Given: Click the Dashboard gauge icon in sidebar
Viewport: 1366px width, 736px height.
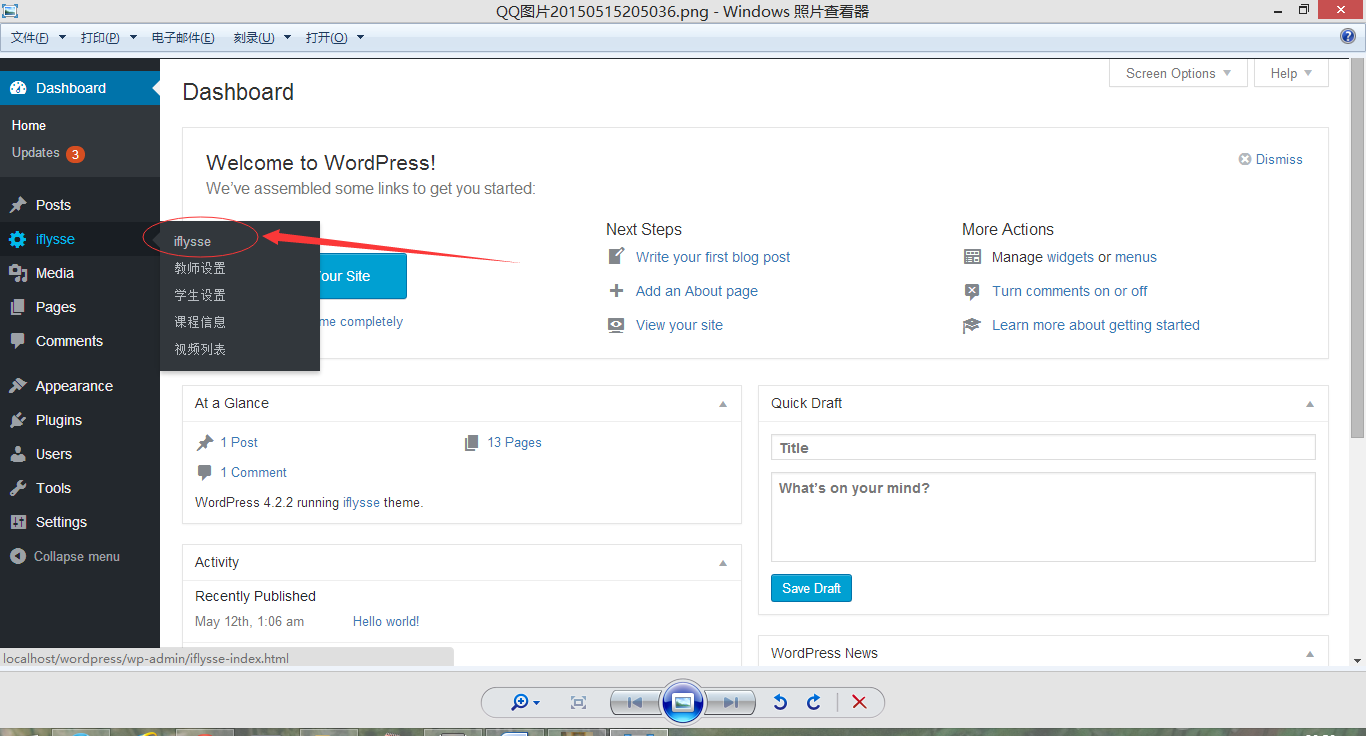Looking at the screenshot, I should coord(18,88).
